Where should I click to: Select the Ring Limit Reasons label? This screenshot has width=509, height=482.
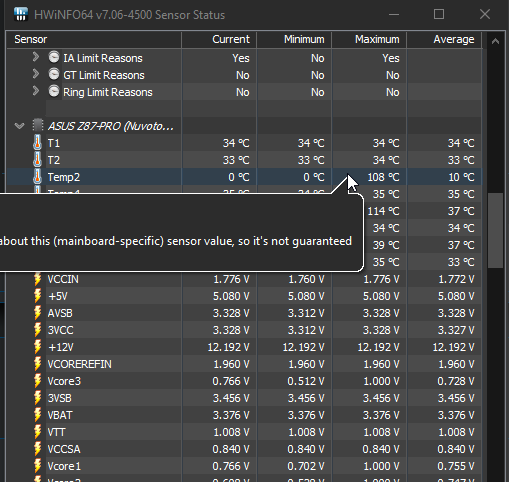click(x=108, y=92)
